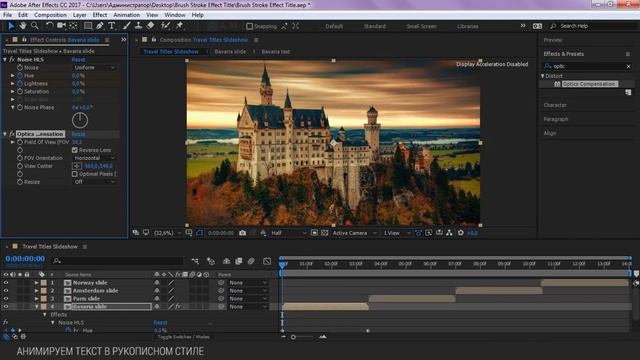The width and height of the screenshot is (640, 360).
Task: Click Draft 3D icon in timeline
Action: pyautogui.click(x=211, y=261)
